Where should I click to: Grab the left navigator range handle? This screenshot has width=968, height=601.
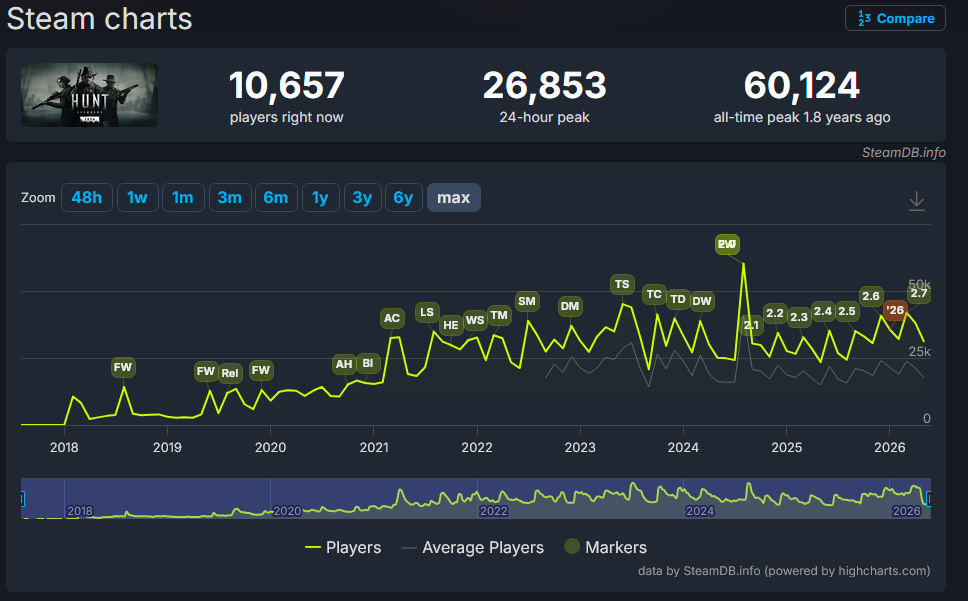22,499
